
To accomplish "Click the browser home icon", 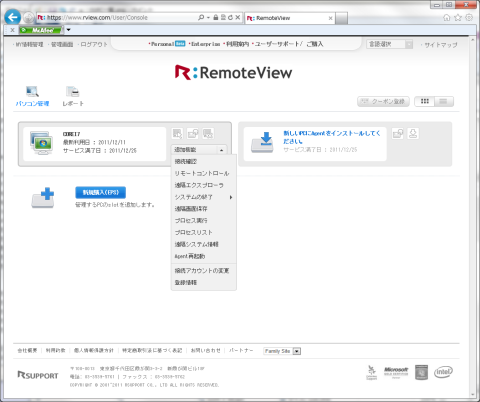I will 447,17.
